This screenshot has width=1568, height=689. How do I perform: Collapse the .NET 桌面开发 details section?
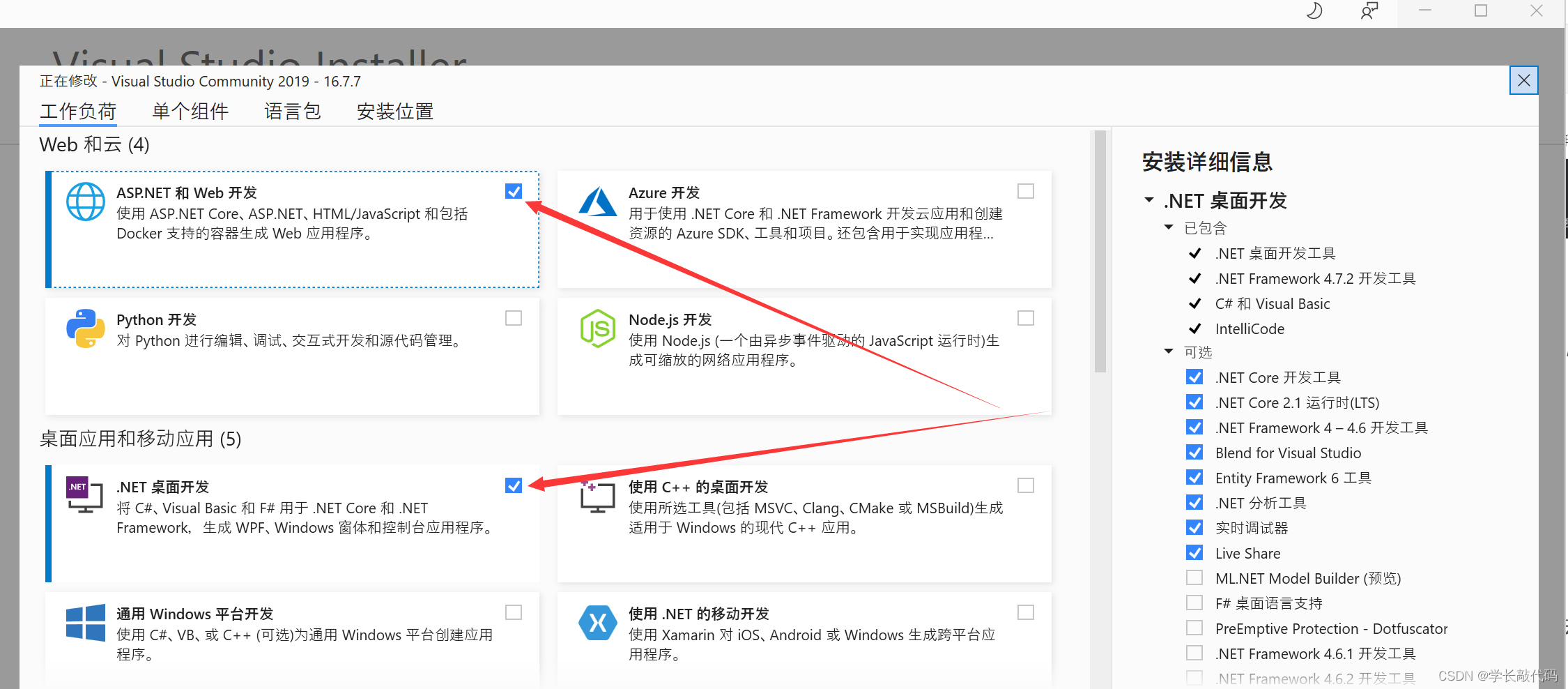(x=1149, y=201)
